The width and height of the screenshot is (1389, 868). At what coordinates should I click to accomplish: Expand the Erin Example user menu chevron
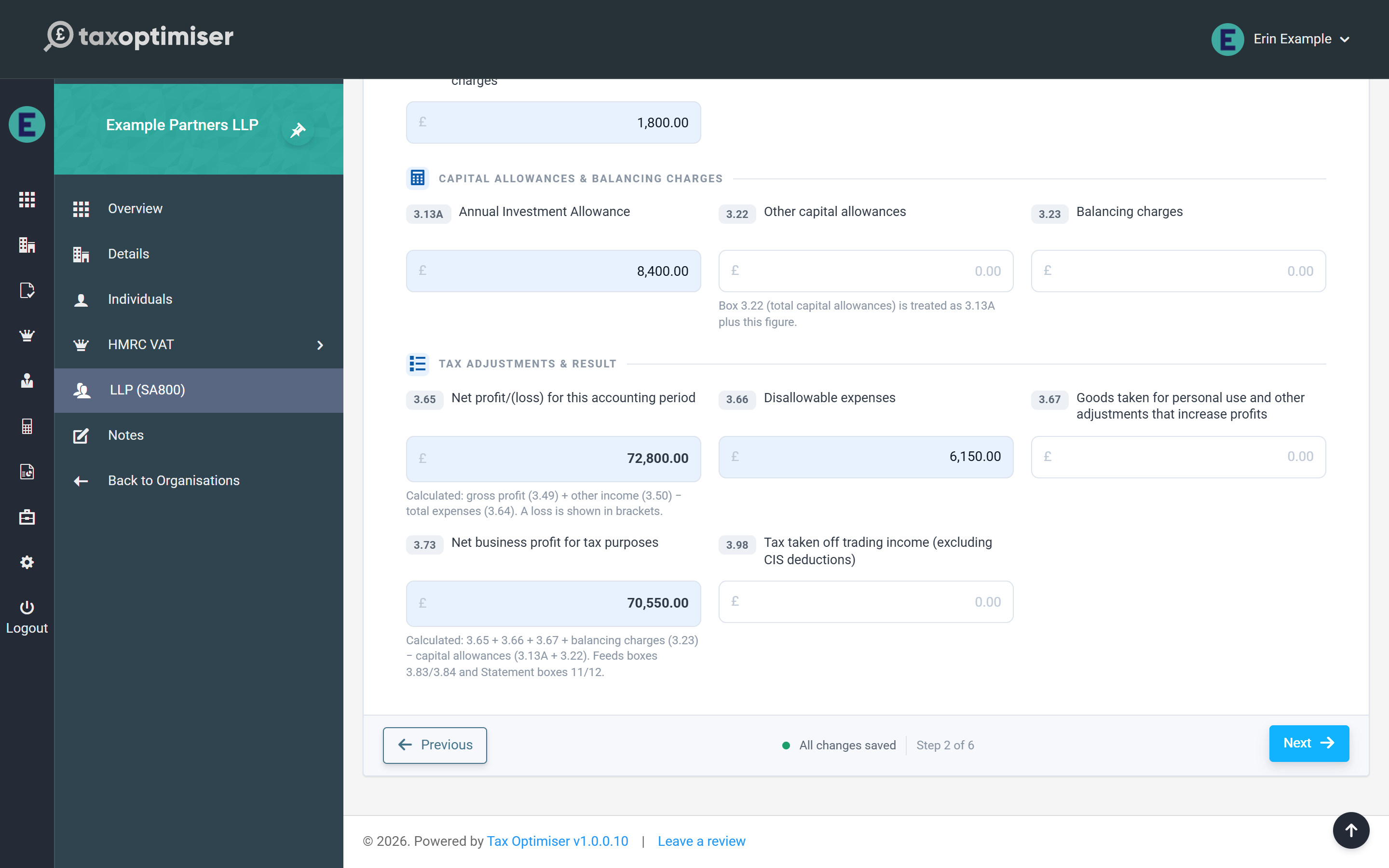(1345, 40)
